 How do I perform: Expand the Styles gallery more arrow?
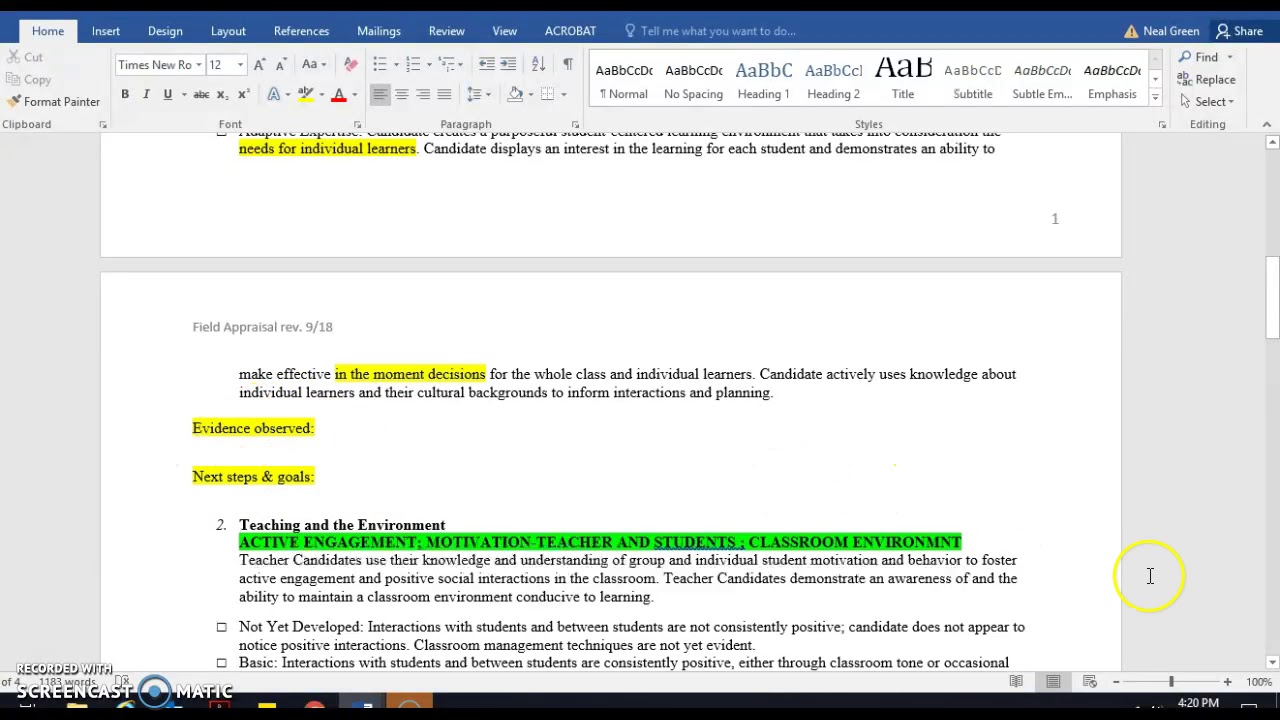tap(1155, 98)
